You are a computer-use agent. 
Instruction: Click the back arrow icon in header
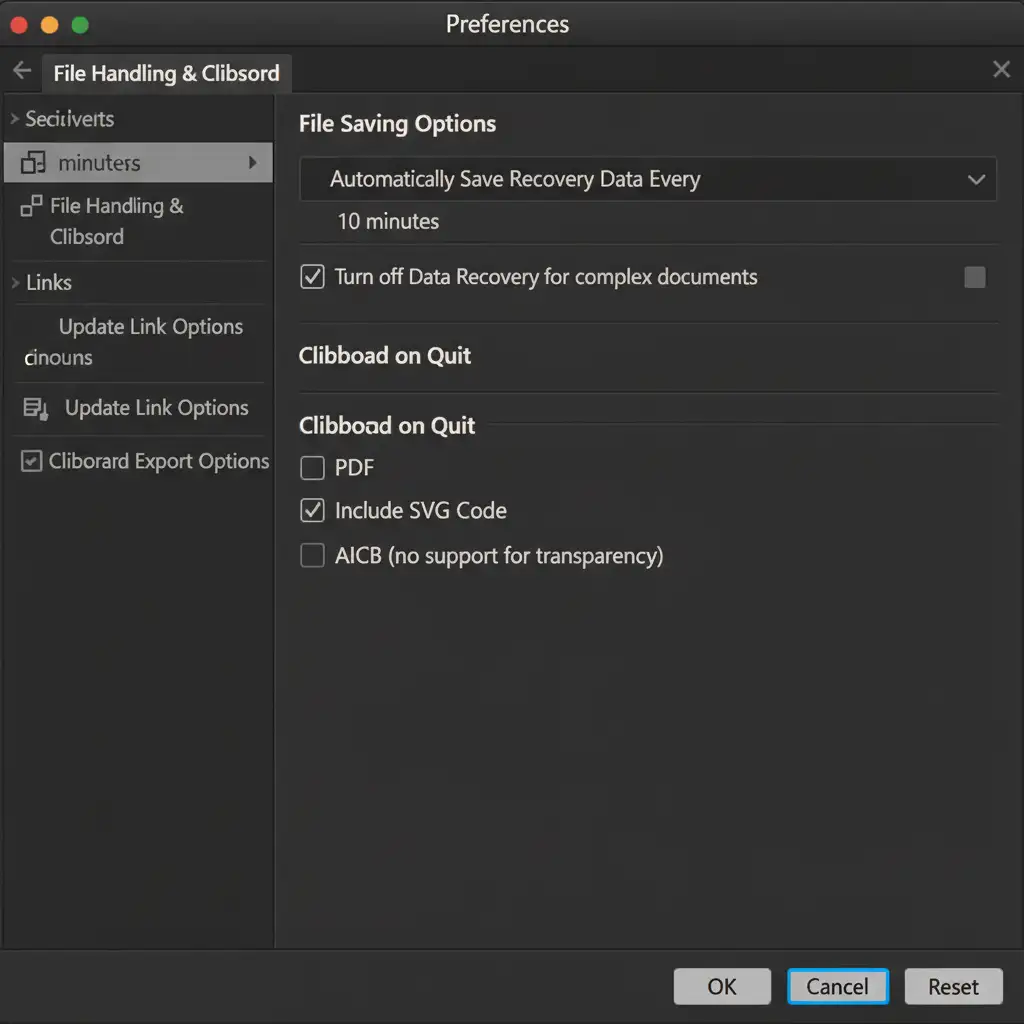click(22, 71)
